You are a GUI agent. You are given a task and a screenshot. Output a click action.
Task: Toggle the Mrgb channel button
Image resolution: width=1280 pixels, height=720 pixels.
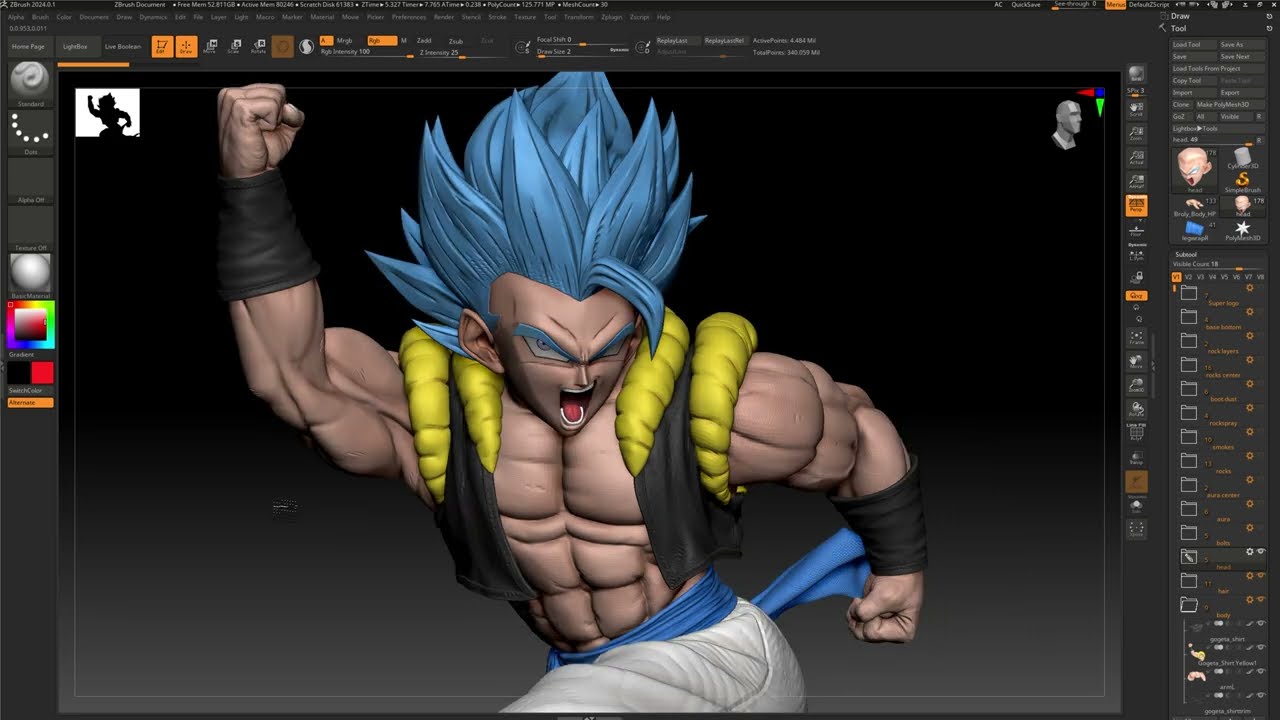pyautogui.click(x=345, y=41)
